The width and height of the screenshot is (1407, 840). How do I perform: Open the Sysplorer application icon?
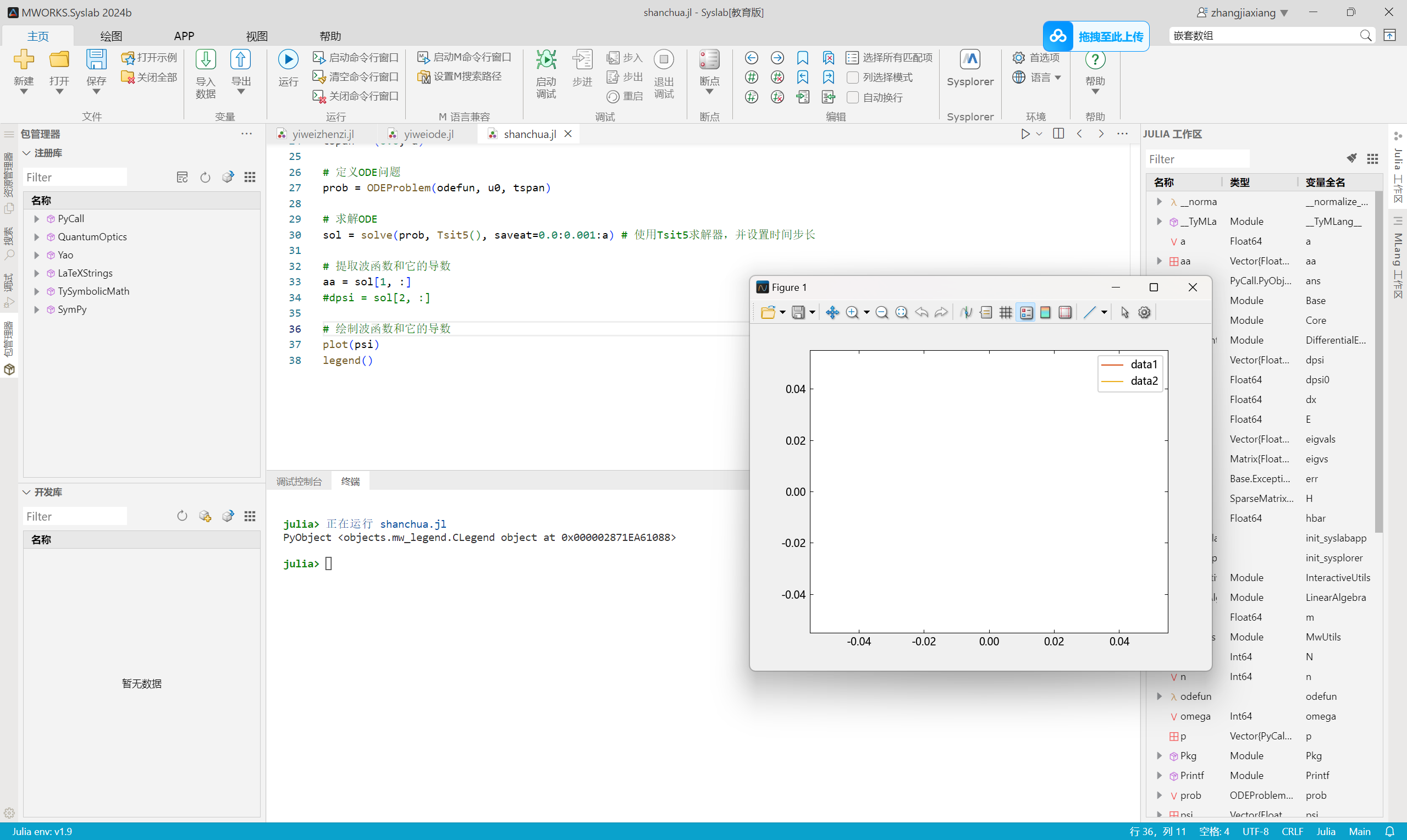[x=970, y=59]
